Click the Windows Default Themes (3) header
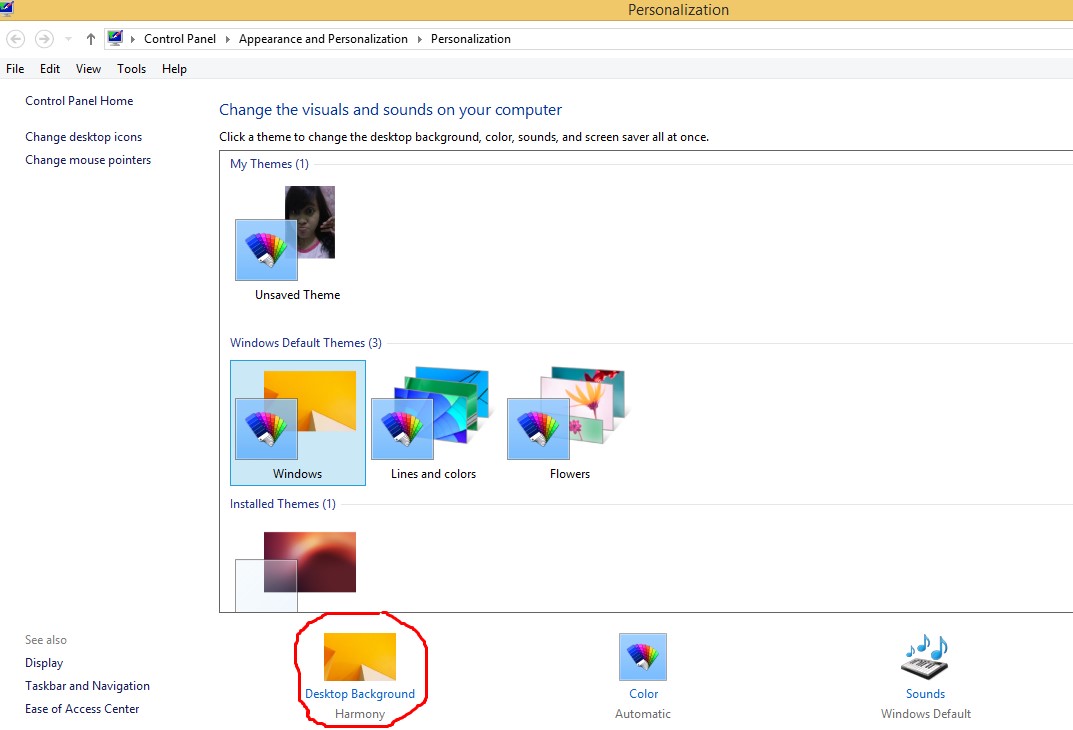The height and width of the screenshot is (730, 1073). pos(306,343)
